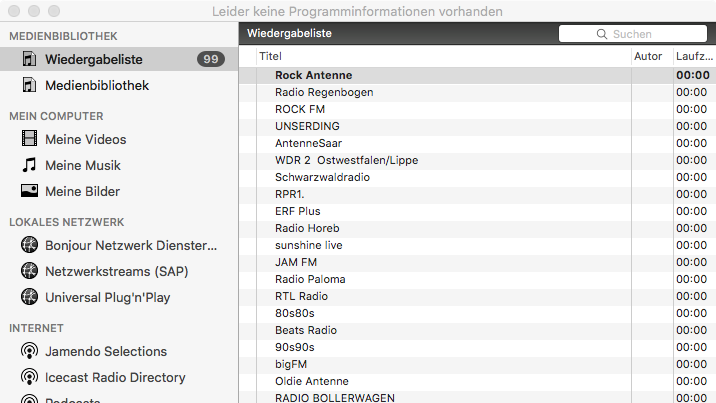Select Wiedergabeliste in the sidebar

[x=119, y=59]
